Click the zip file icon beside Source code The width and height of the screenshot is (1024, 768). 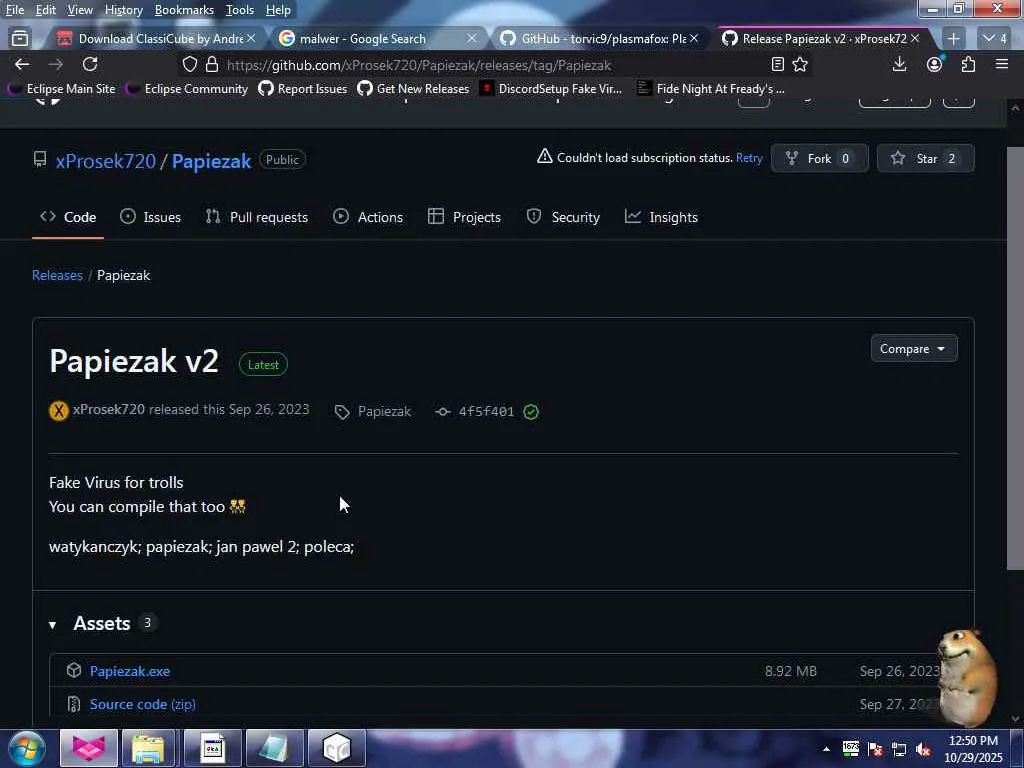click(74, 704)
